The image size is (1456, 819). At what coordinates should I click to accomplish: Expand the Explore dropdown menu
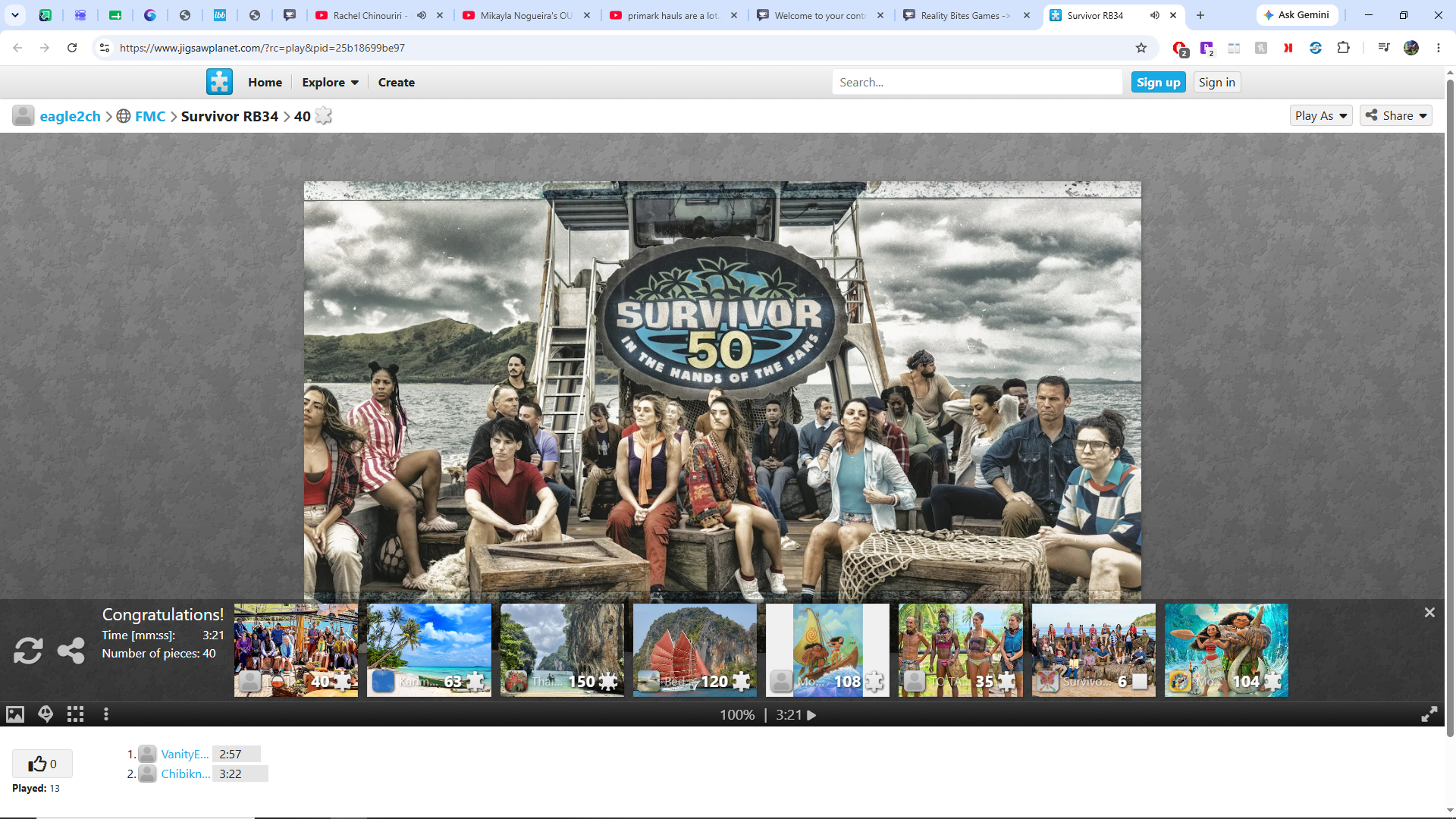click(x=330, y=82)
